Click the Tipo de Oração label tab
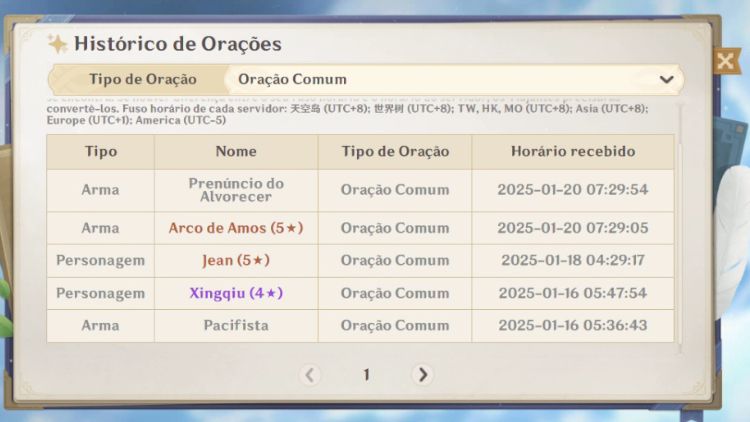This screenshot has height=422, width=750. click(139, 79)
